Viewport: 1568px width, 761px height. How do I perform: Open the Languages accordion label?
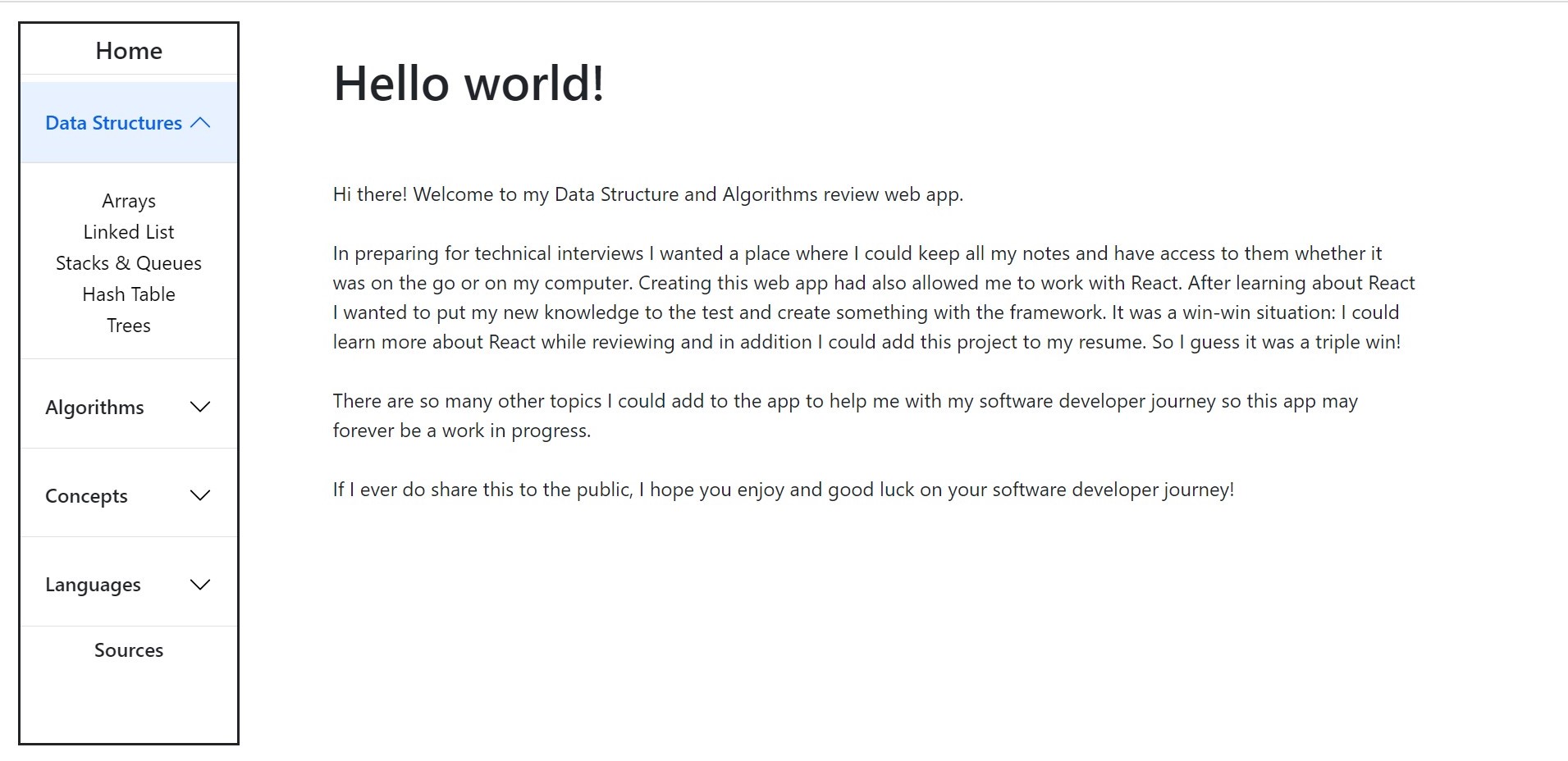93,585
